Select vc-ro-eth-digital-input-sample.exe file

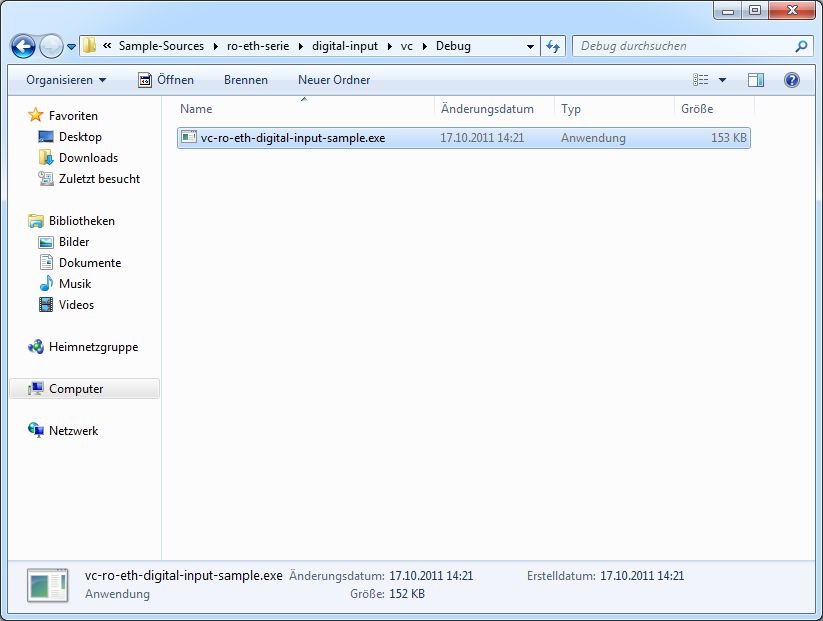point(292,138)
